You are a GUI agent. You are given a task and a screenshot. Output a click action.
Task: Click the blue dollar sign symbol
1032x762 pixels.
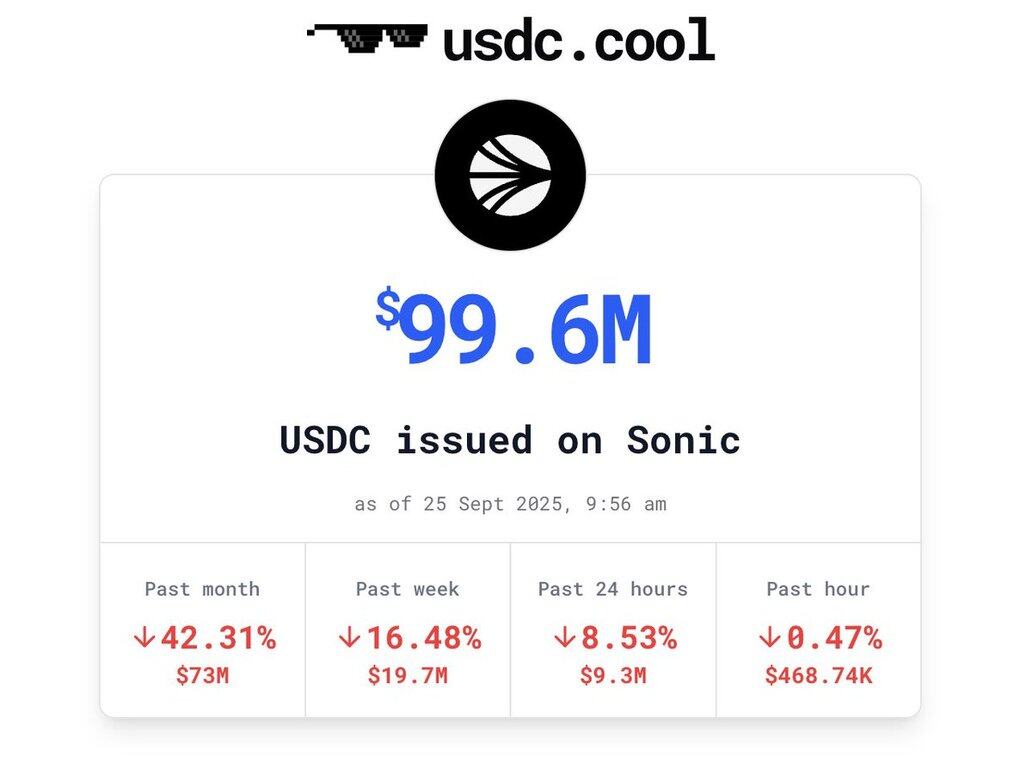point(388,307)
